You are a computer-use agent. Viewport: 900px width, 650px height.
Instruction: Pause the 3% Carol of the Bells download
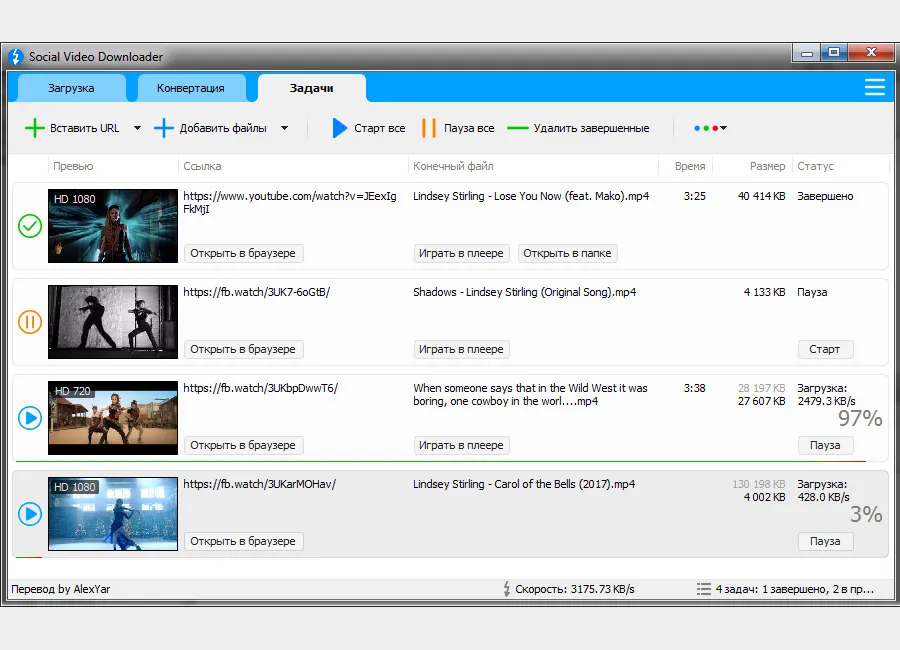825,541
